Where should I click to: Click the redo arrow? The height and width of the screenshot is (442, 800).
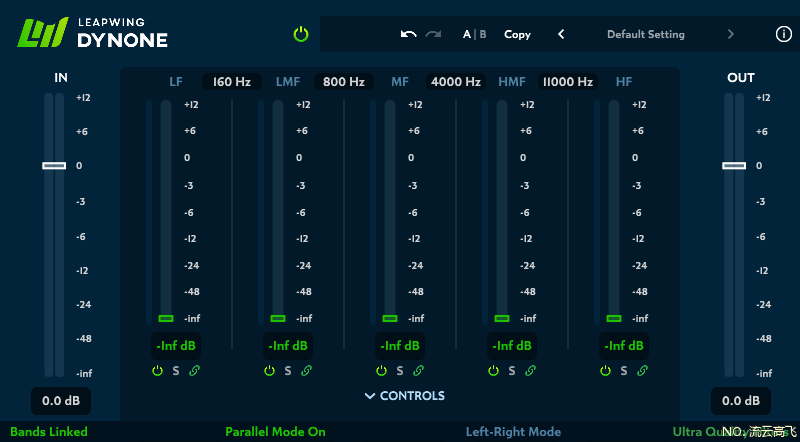tap(433, 34)
